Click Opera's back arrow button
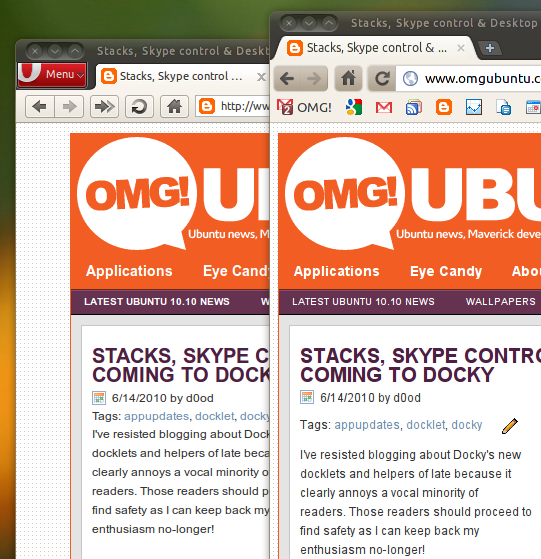The image size is (541, 559). (40, 106)
